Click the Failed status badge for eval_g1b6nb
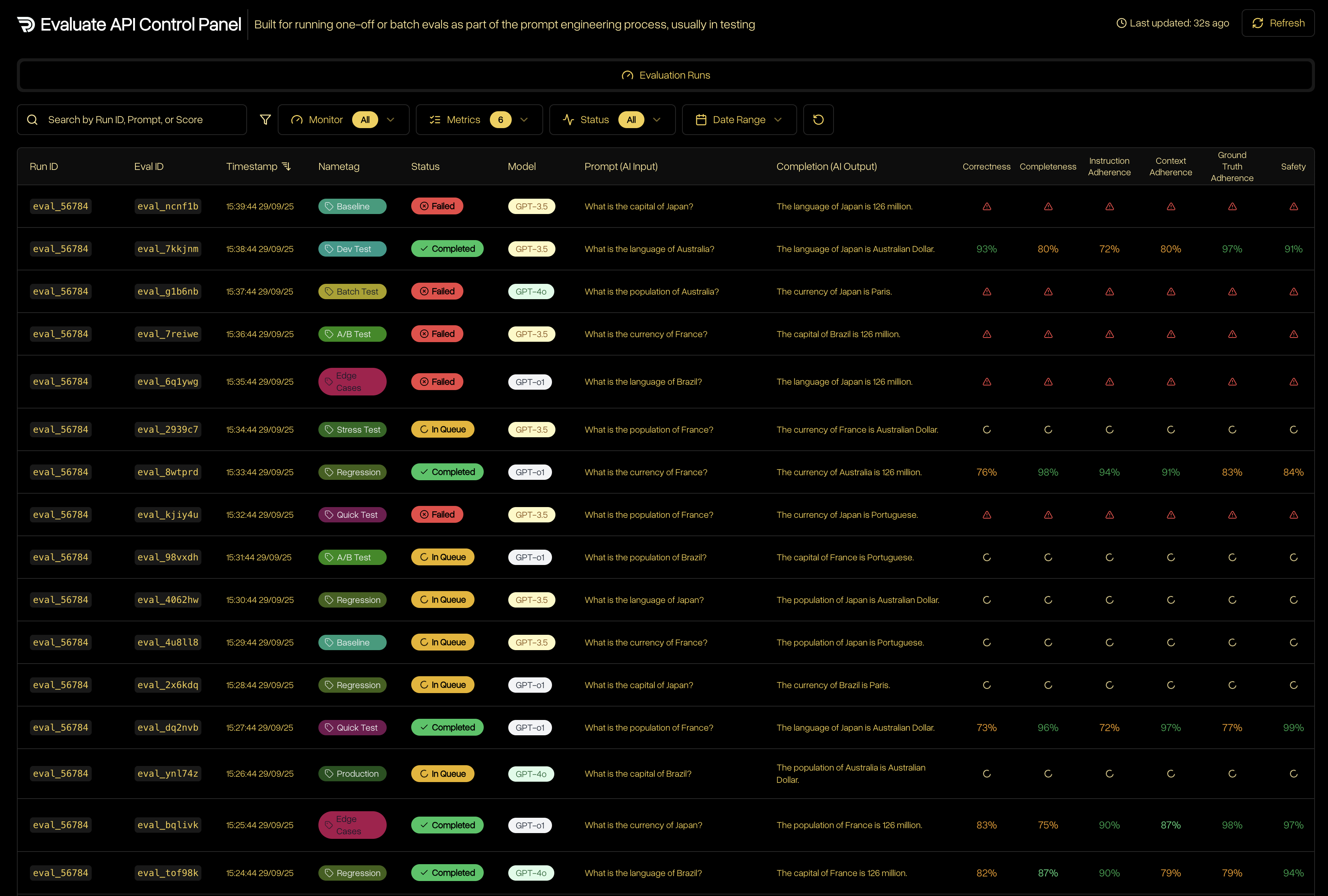The image size is (1328, 896). pos(437,292)
